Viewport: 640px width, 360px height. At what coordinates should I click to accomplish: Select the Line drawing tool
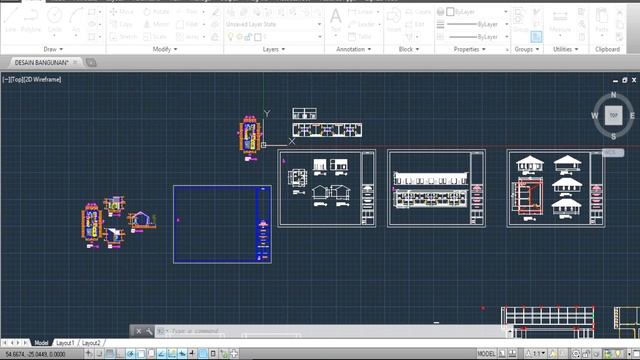(x=11, y=20)
